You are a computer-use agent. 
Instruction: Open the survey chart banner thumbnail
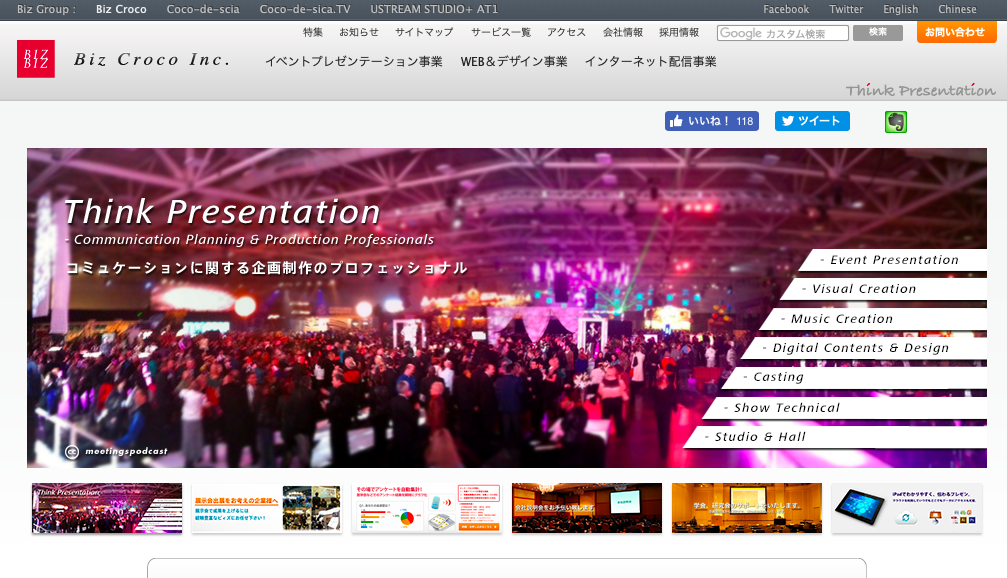tap(426, 508)
